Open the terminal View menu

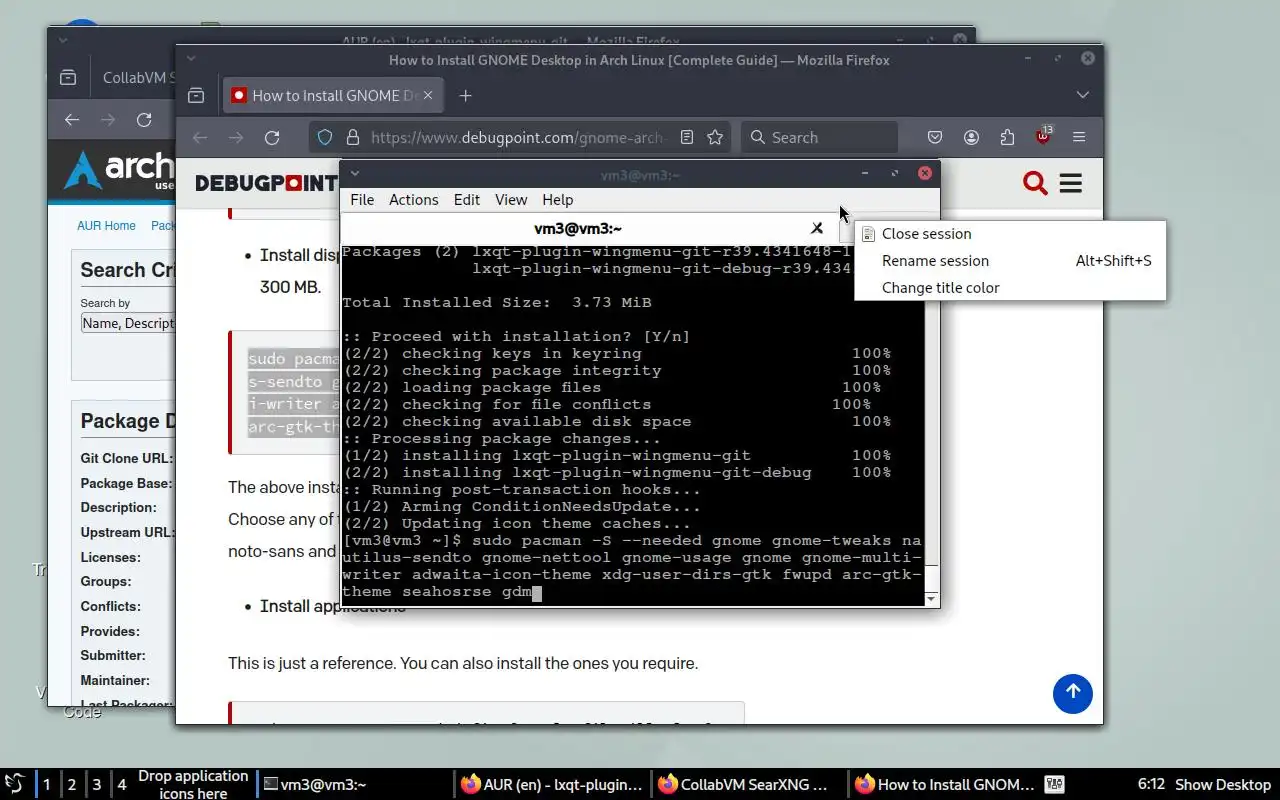510,199
